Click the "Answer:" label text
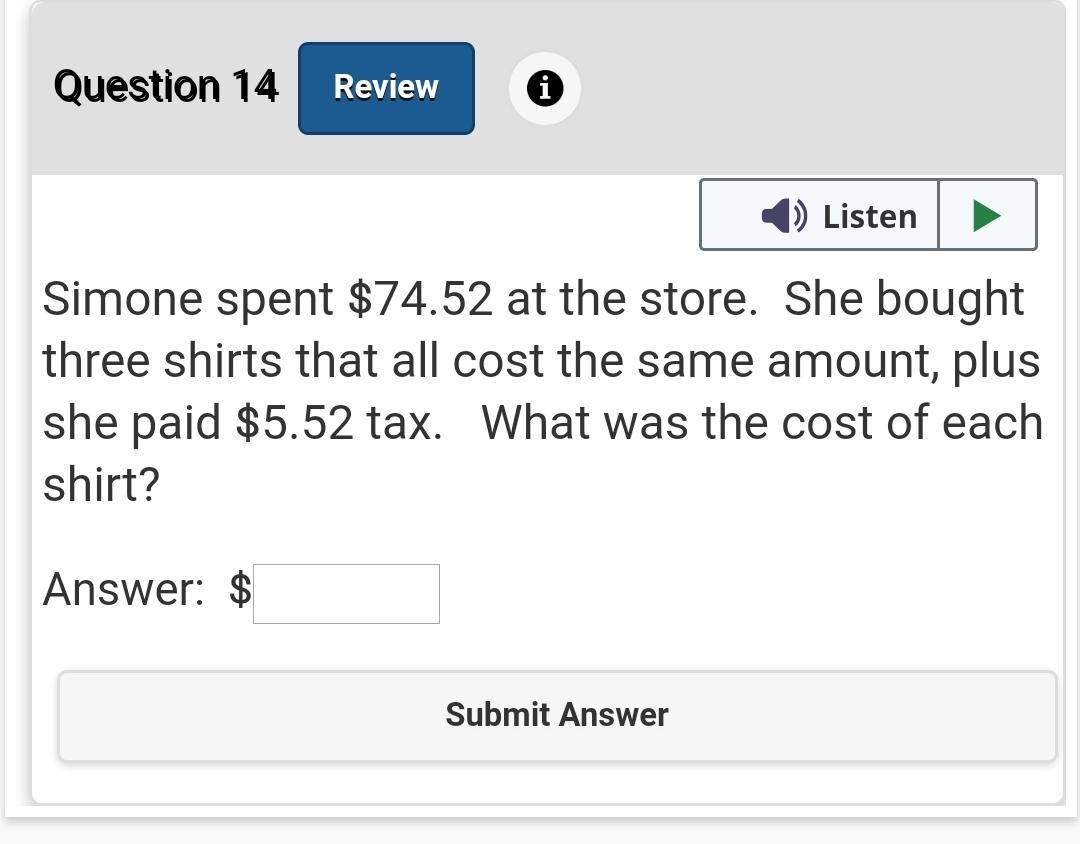The image size is (1080, 844). pyautogui.click(x=123, y=589)
